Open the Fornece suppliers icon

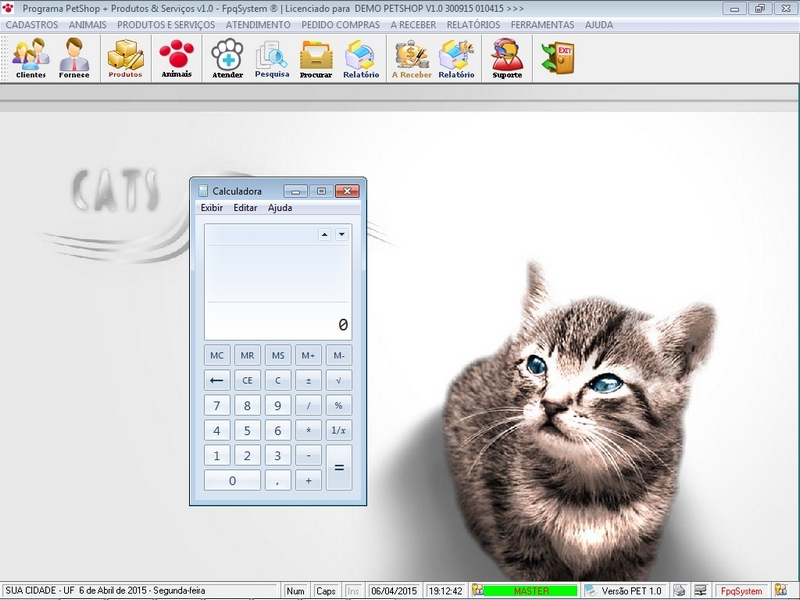[74, 58]
